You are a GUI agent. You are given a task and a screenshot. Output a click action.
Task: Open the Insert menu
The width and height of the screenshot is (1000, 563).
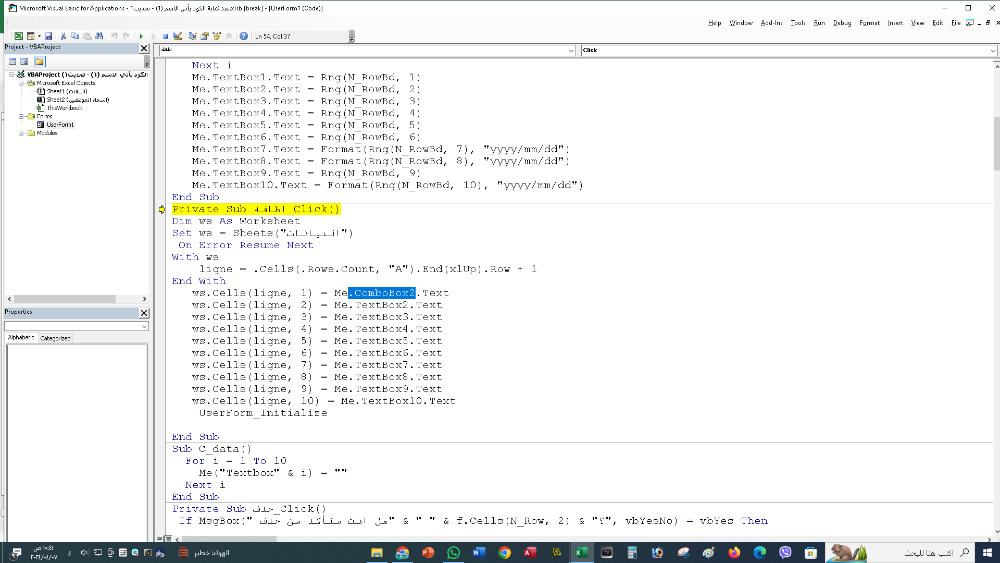[895, 23]
